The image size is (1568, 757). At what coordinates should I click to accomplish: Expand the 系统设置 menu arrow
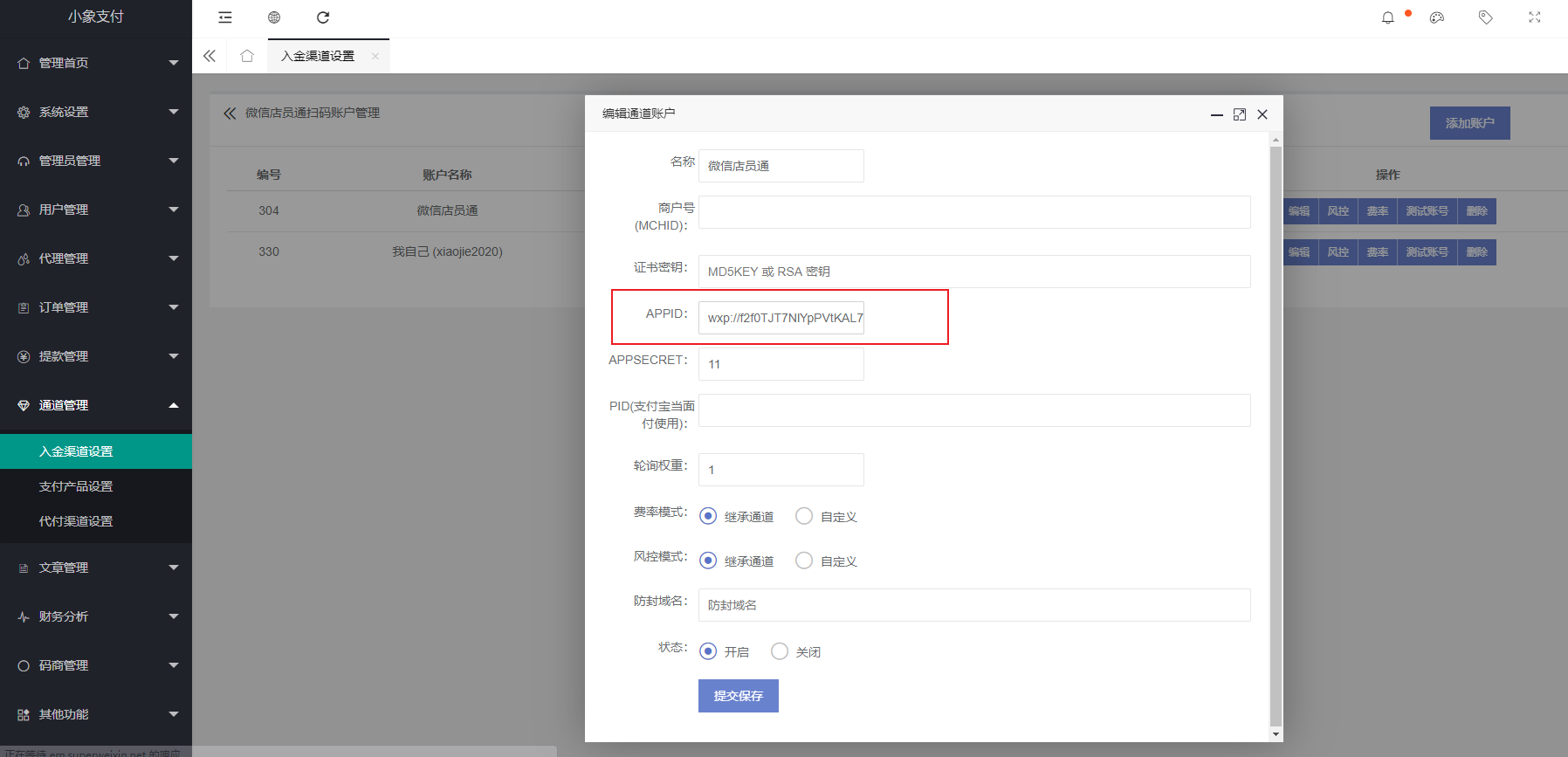(x=174, y=112)
